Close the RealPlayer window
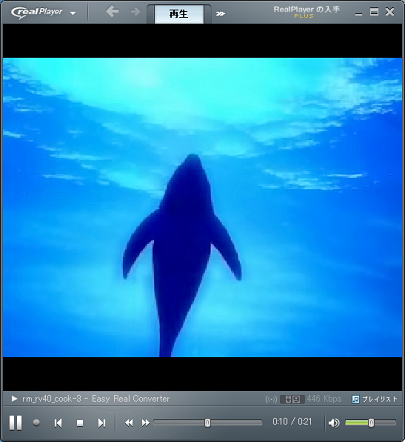The width and height of the screenshot is (405, 442). (x=390, y=12)
